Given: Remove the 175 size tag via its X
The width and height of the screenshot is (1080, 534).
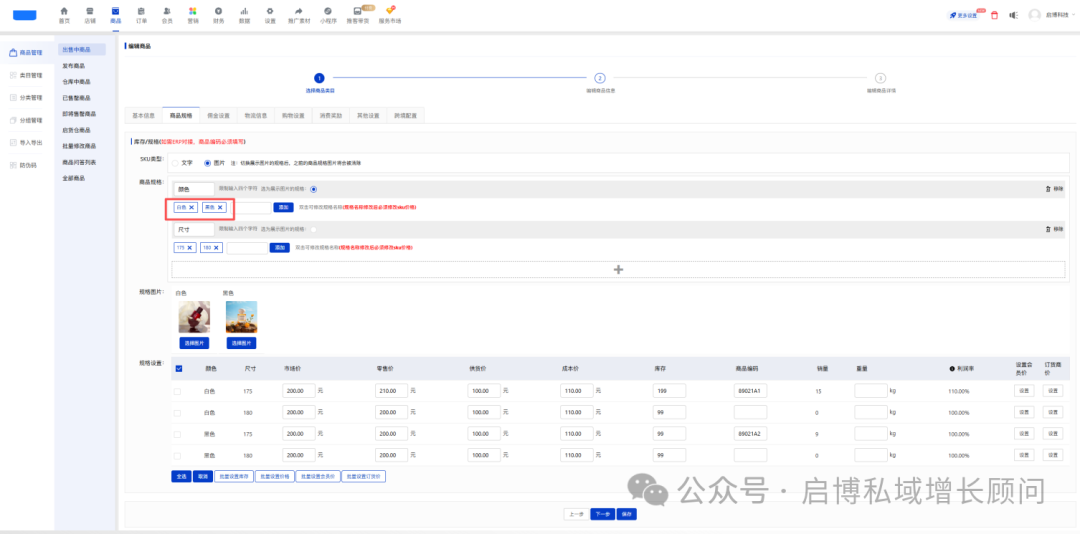Looking at the screenshot, I should pyautogui.click(x=190, y=247).
